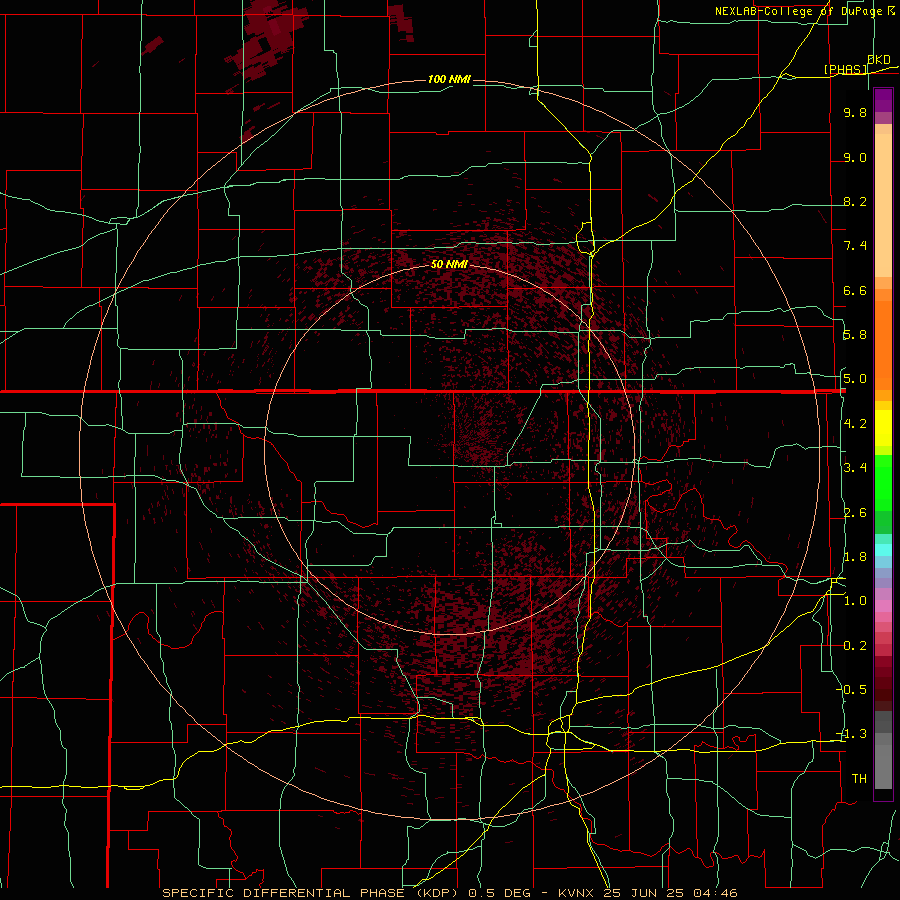
Task: Click the 5.8 legend value
Action: (x=855, y=335)
